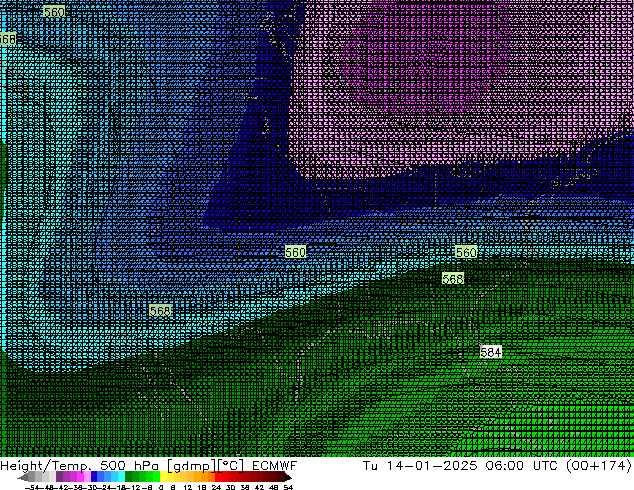Click the dark blue legend swatch at -30

[x=94, y=477]
